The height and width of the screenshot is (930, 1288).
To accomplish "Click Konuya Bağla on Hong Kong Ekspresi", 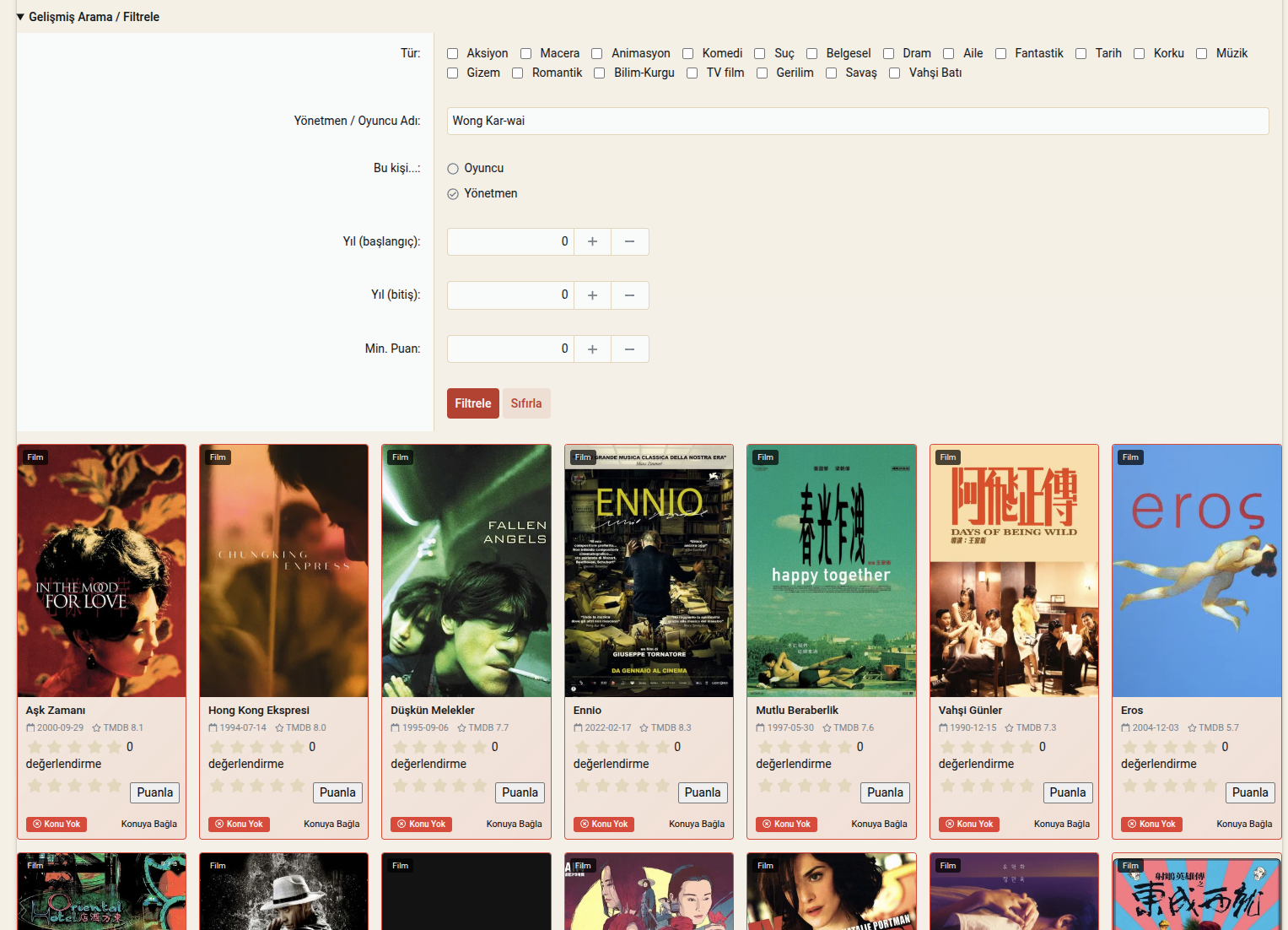I will coord(331,825).
